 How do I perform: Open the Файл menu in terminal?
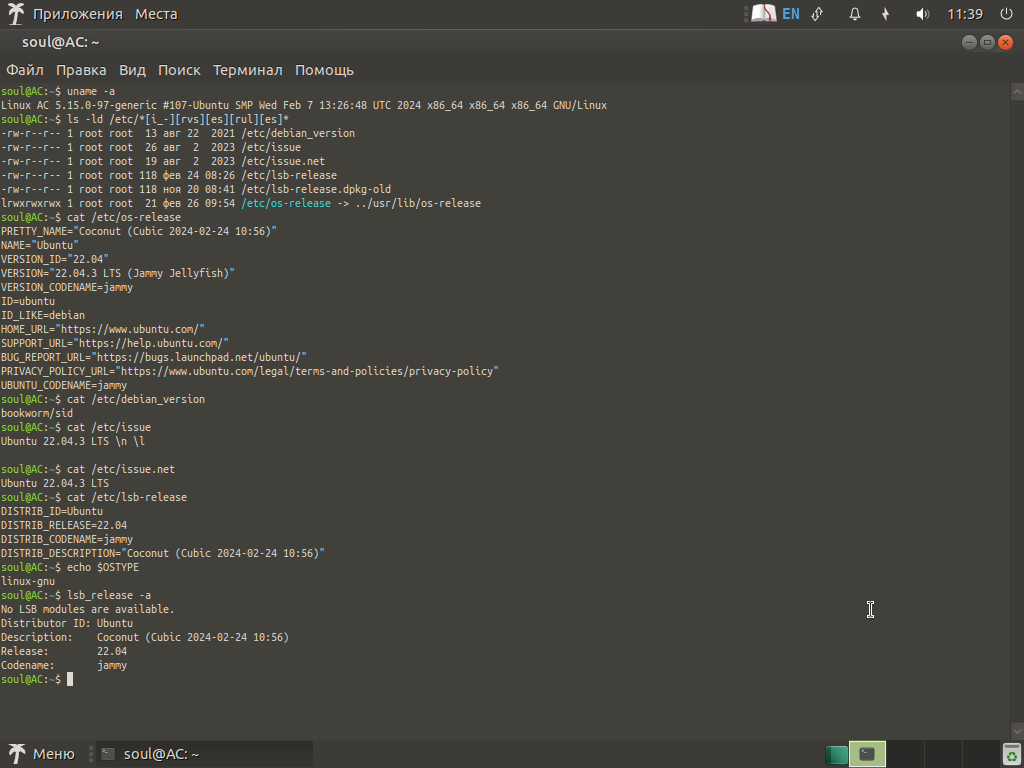(x=25, y=70)
